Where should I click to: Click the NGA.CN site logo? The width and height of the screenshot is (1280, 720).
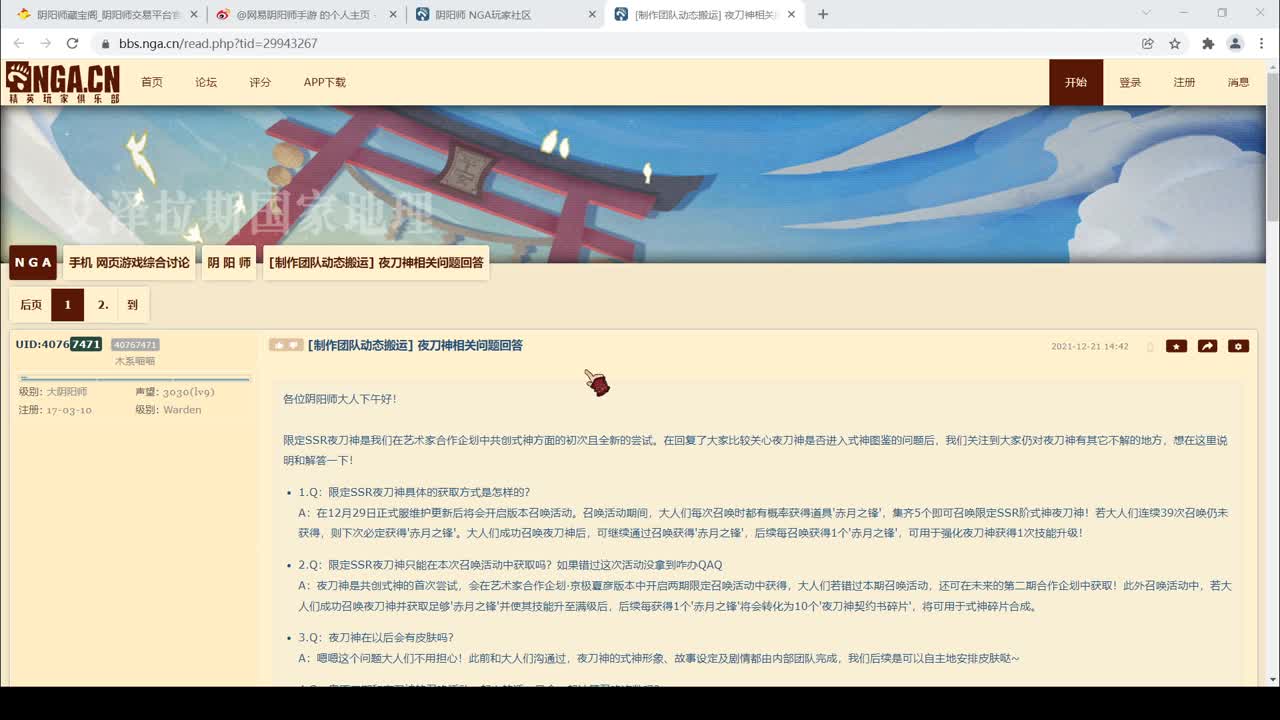click(62, 82)
